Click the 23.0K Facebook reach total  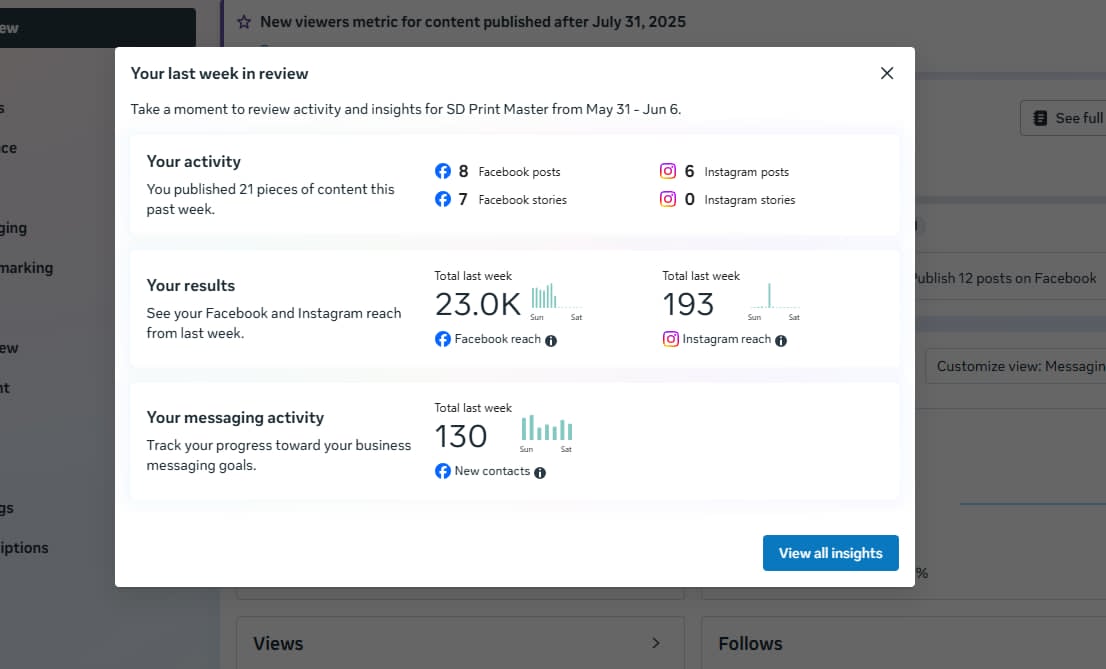pos(478,304)
